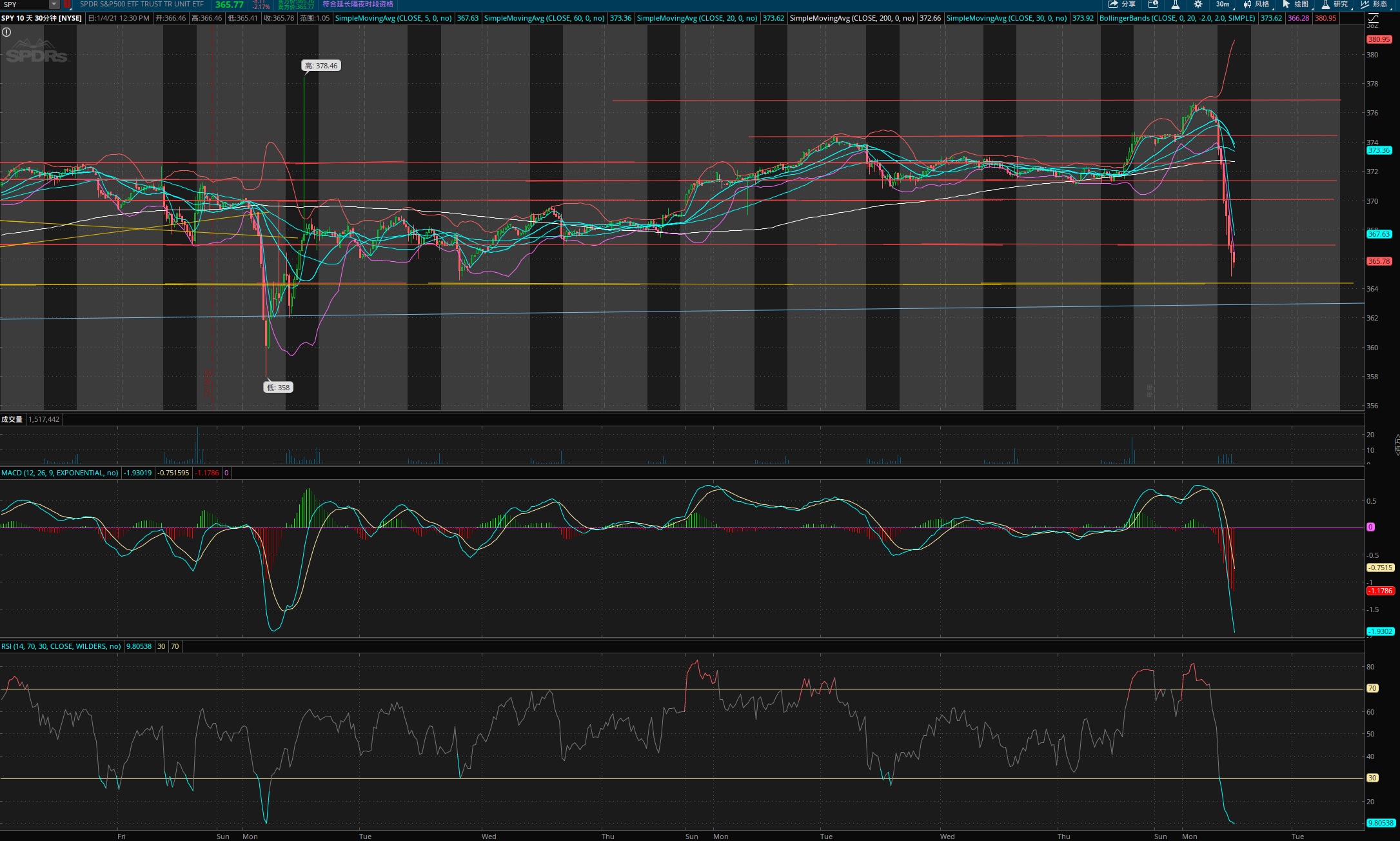Viewport: 1400px width, 841px height.
Task: Click the RSI value 9.80538 in study header
Action: pos(139,646)
